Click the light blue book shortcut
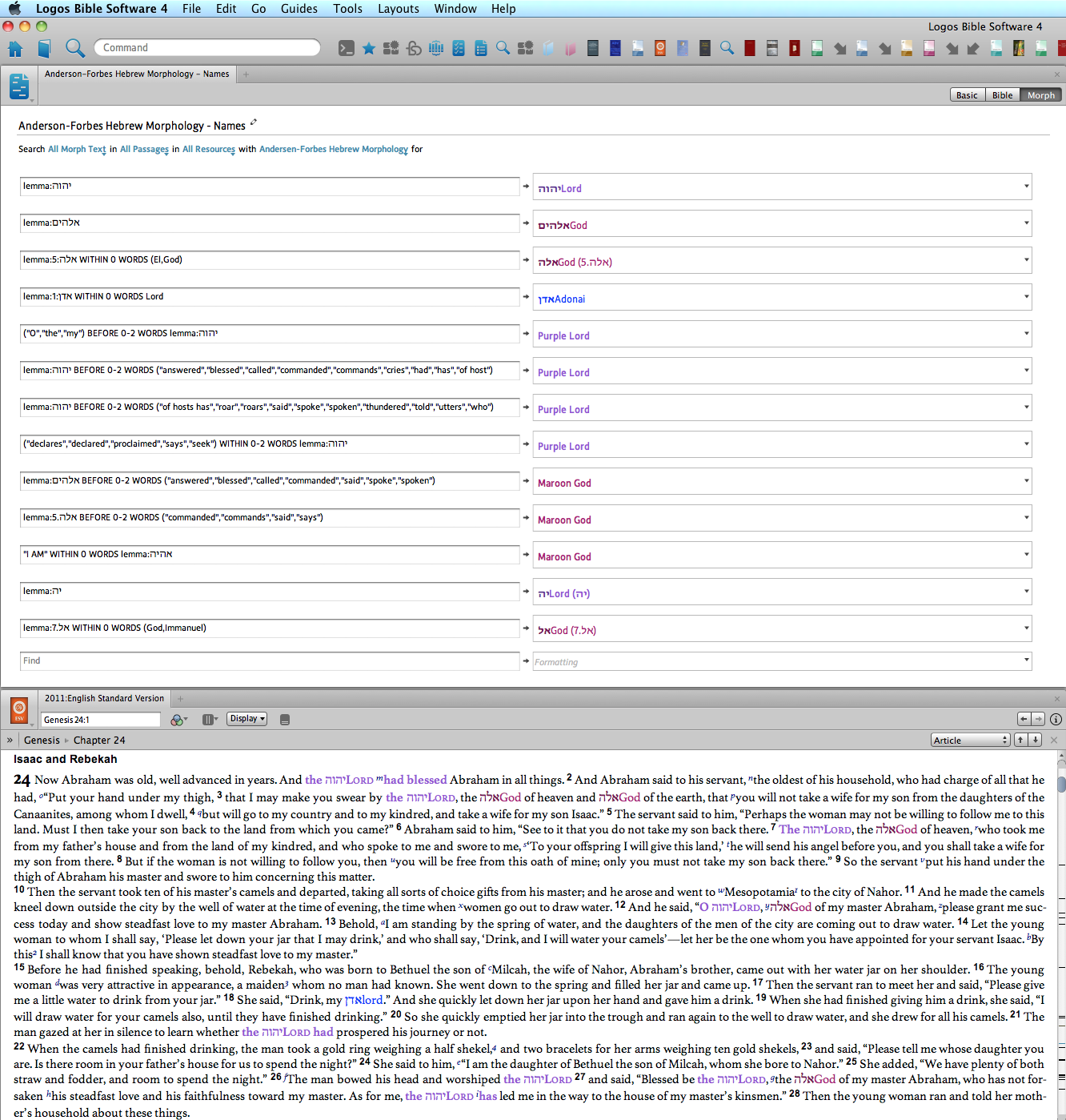 click(x=548, y=49)
